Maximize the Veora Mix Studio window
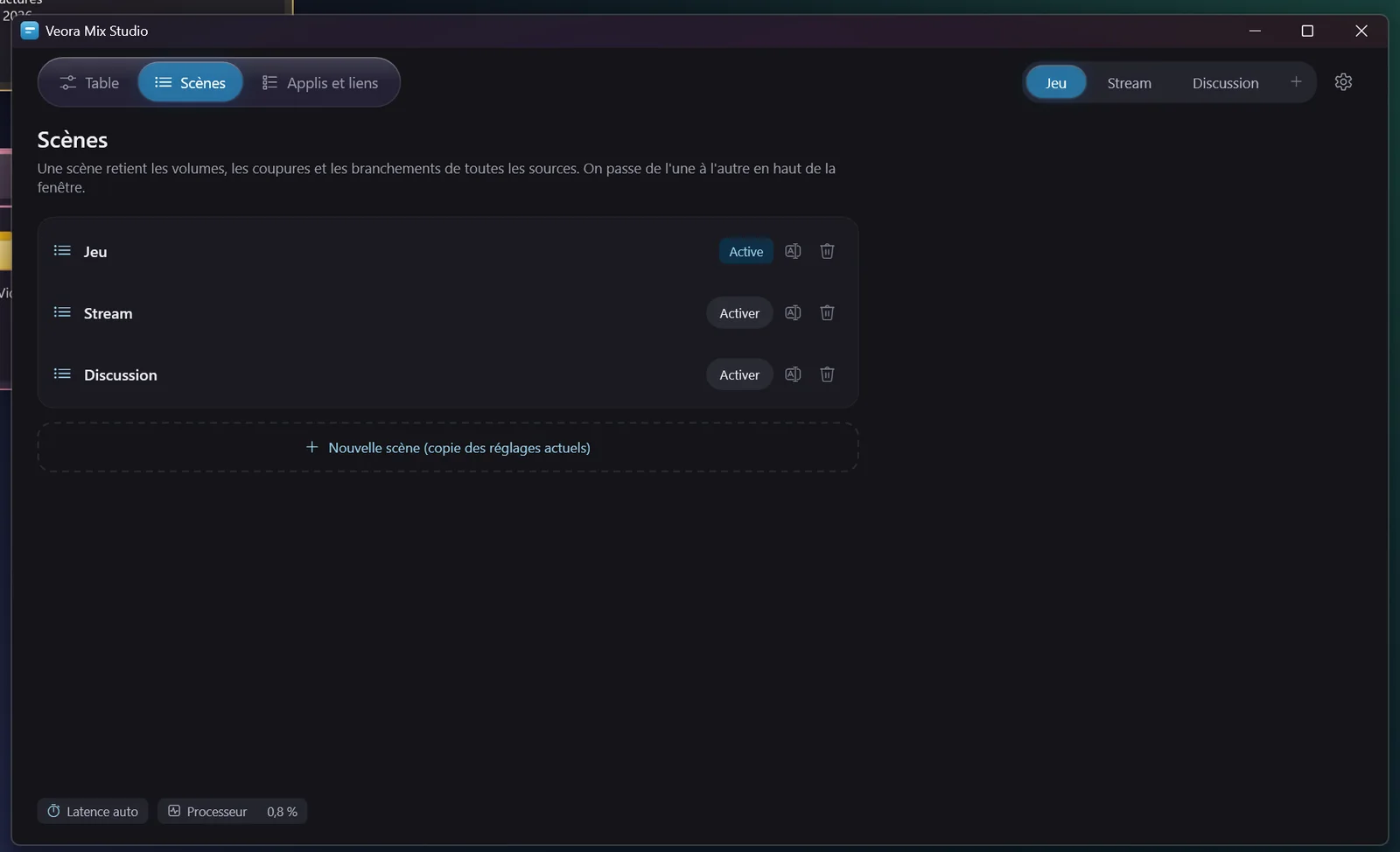This screenshot has height=852, width=1400. [1307, 31]
